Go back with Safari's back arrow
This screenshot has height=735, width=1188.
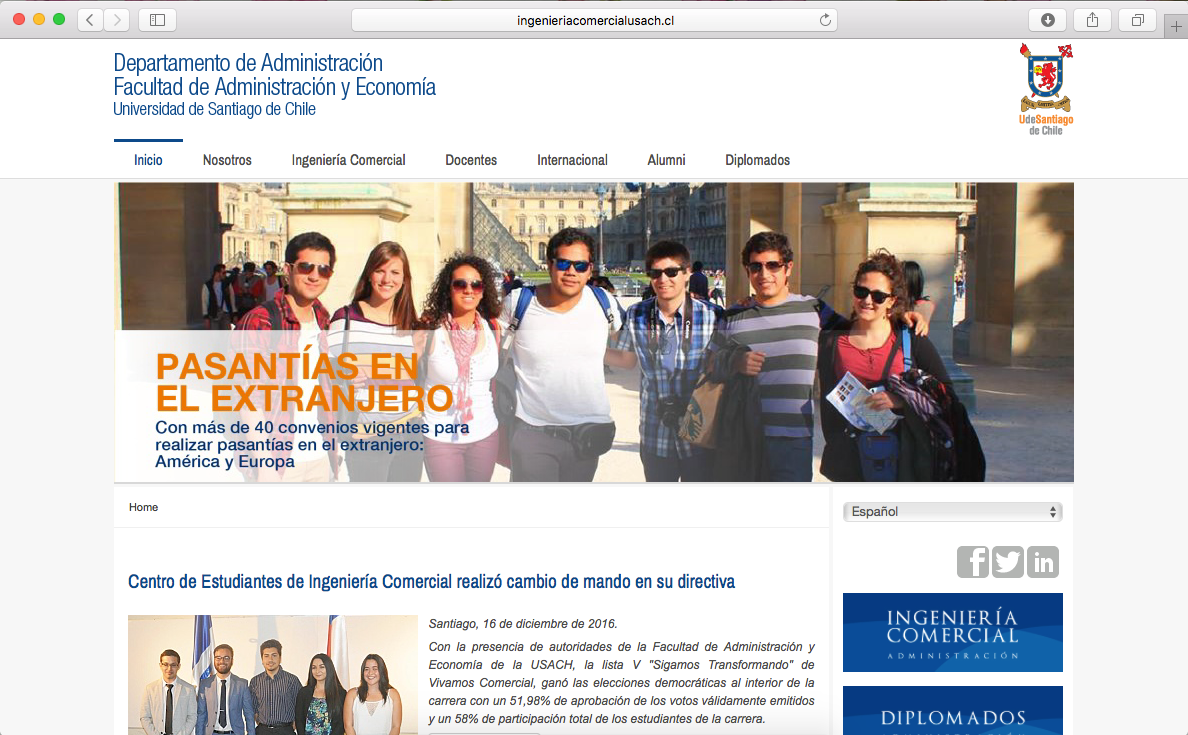click(x=90, y=20)
